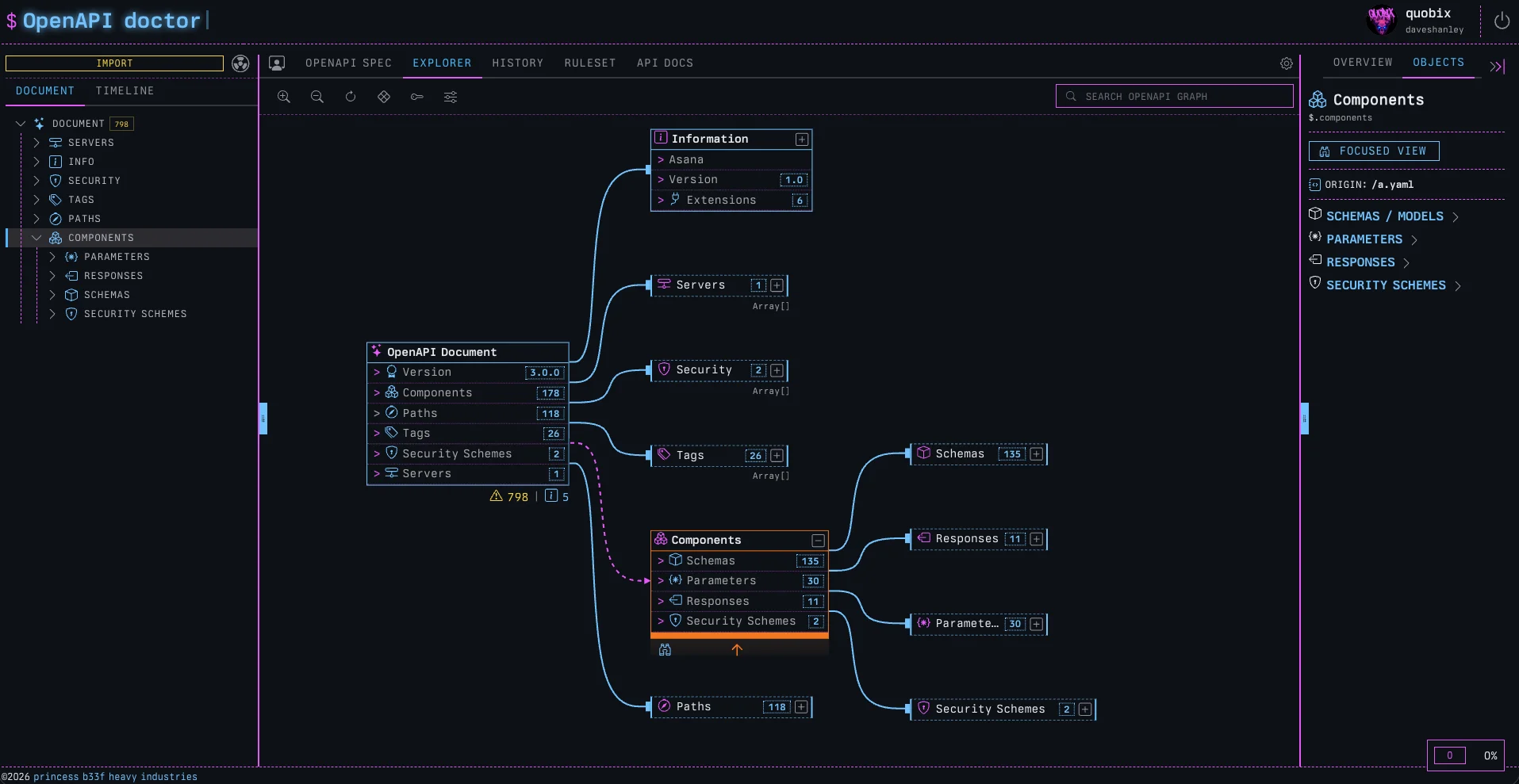The width and height of the screenshot is (1519, 784).
Task: Click the binoculars icon under Components node
Action: click(665, 650)
